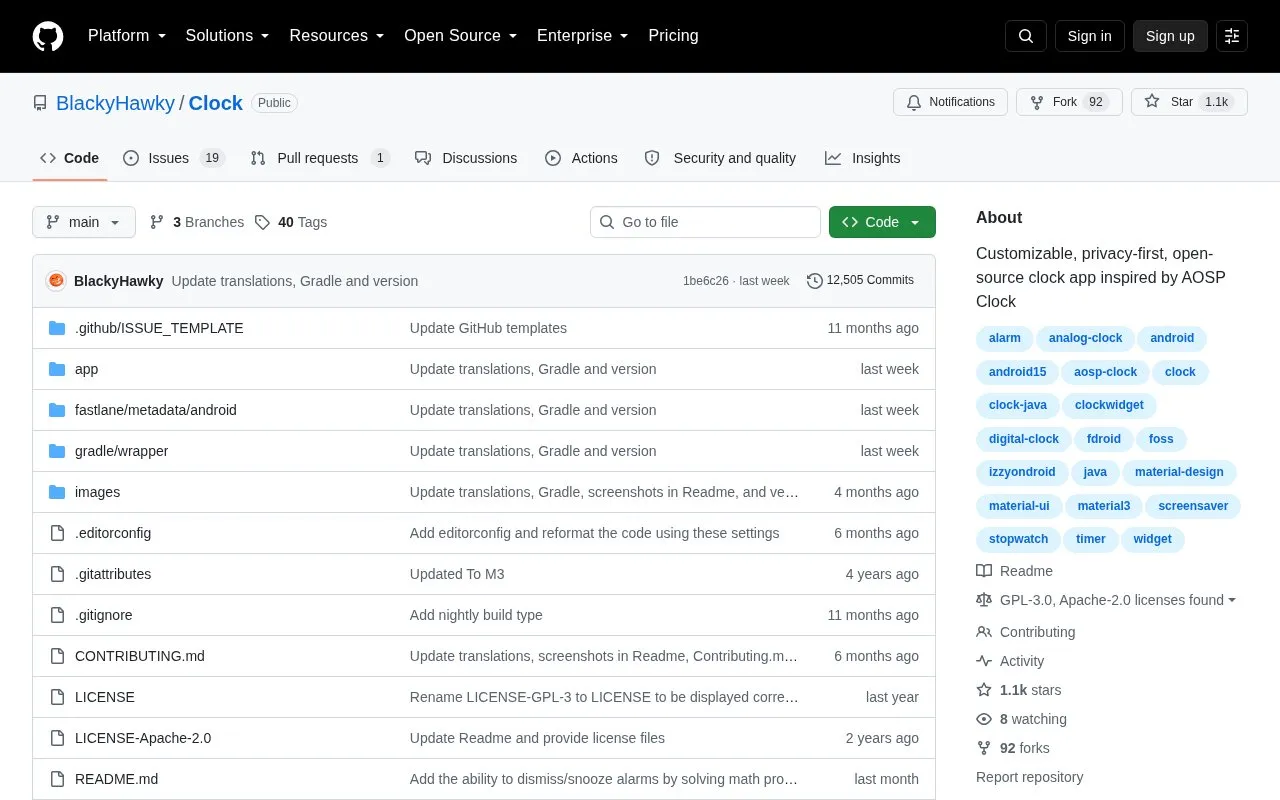
Task: Click the .github/ISSUE_TEMPLATE folder icon
Action: point(57,328)
